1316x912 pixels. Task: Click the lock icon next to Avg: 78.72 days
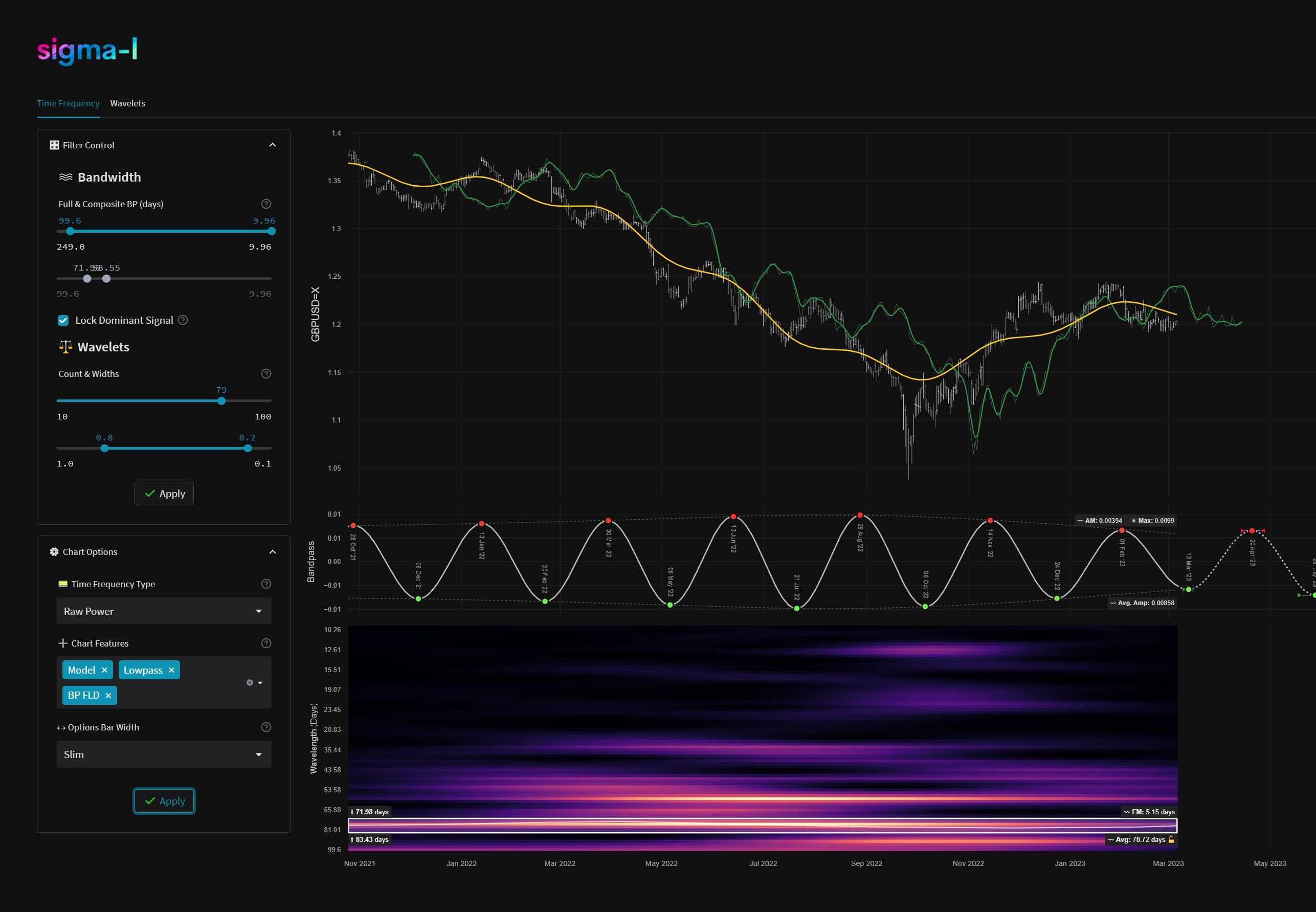click(1171, 839)
